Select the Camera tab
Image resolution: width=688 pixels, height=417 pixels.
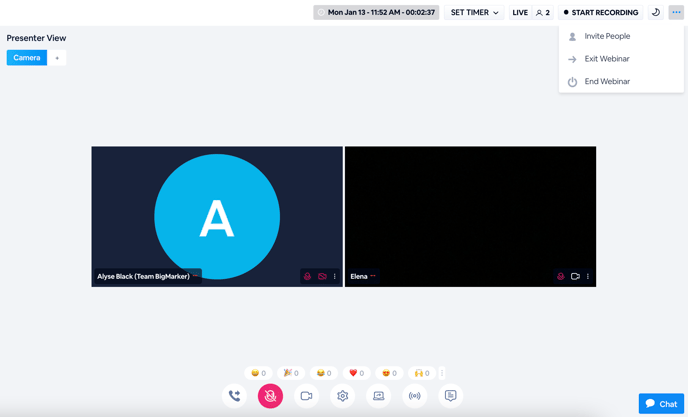click(27, 58)
